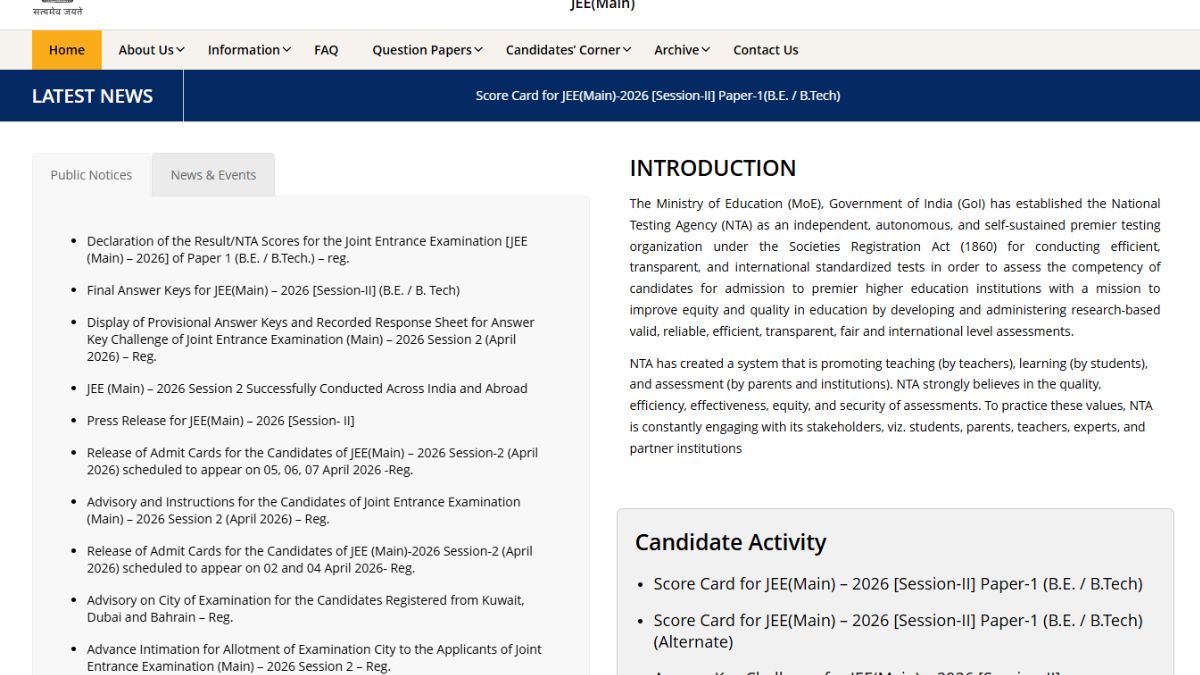Expand the About Us dropdown
This screenshot has width=1200, height=675.
(x=151, y=50)
